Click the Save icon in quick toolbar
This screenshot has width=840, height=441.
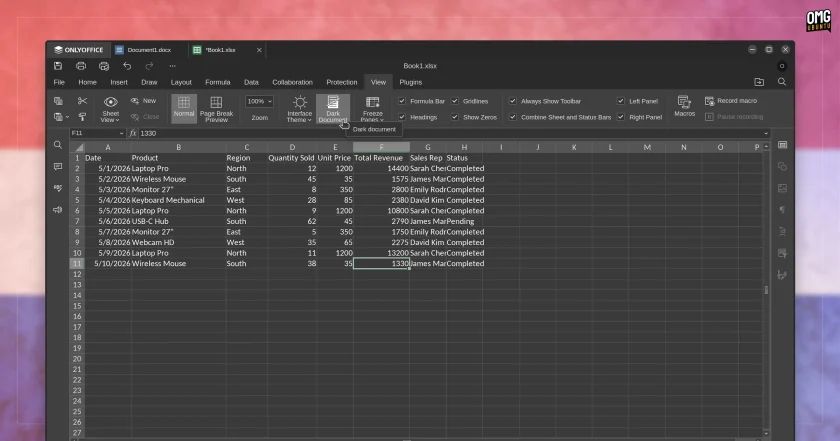point(58,66)
